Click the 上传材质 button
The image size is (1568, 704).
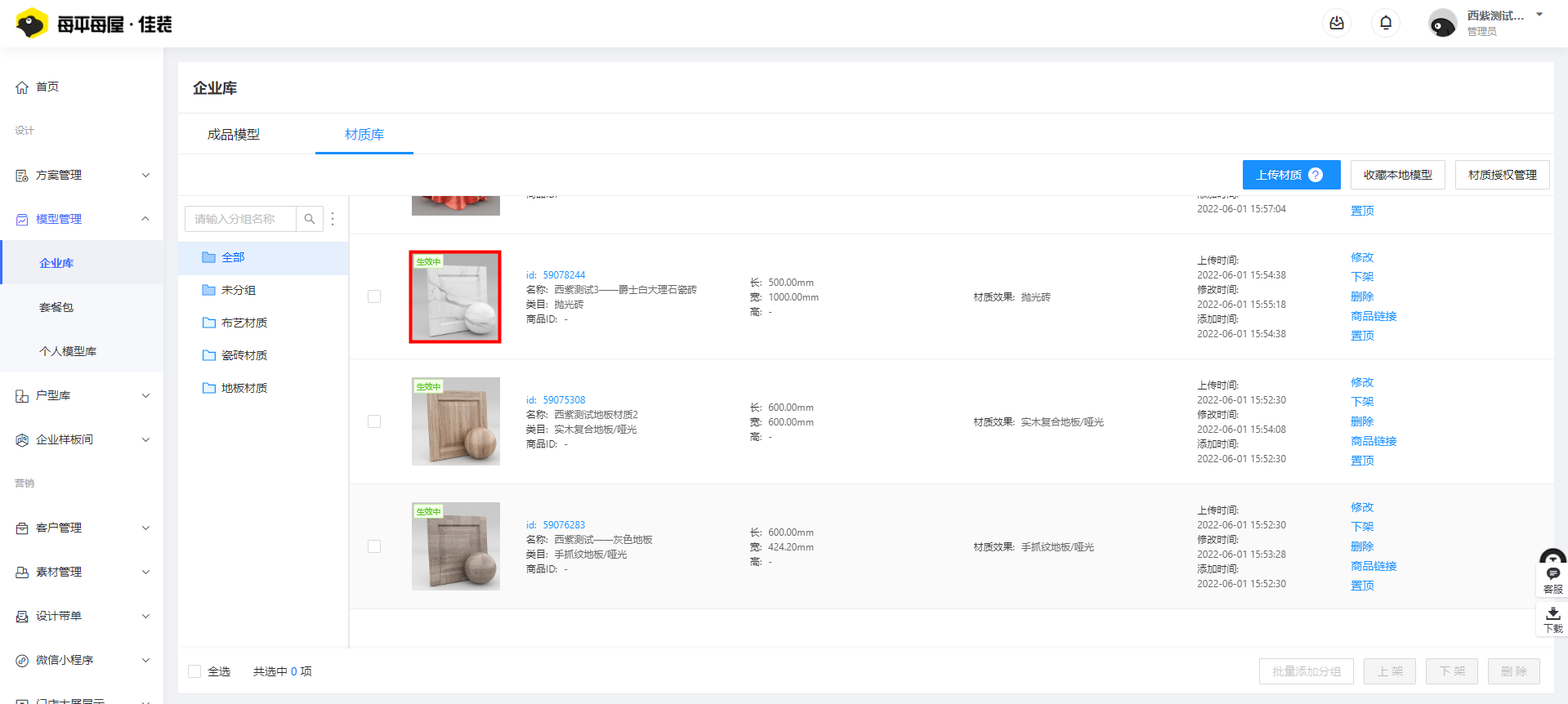click(1291, 175)
